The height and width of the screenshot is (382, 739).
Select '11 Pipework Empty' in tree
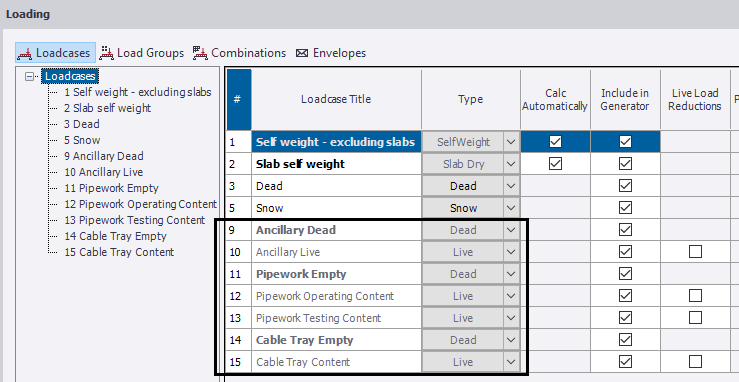111,188
